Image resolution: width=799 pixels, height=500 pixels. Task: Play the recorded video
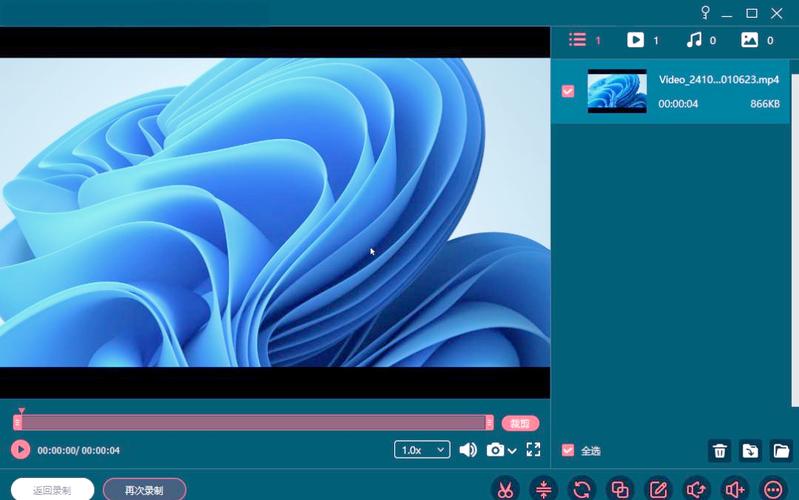(20, 450)
